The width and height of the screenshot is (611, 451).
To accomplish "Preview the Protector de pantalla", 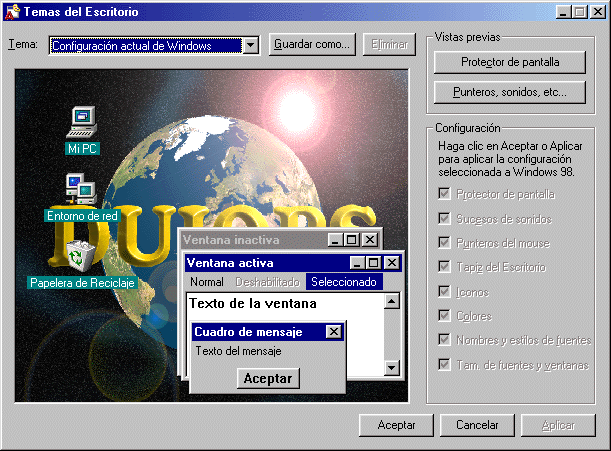I will click(510, 62).
